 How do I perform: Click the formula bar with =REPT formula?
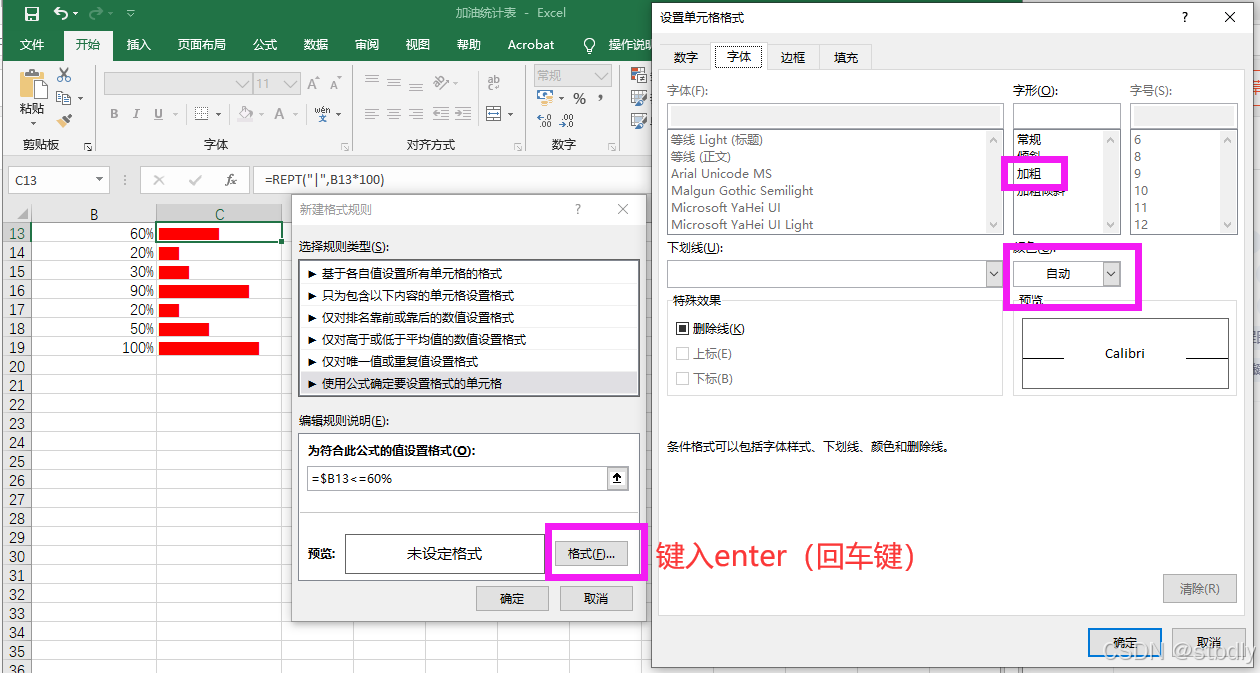pos(450,180)
